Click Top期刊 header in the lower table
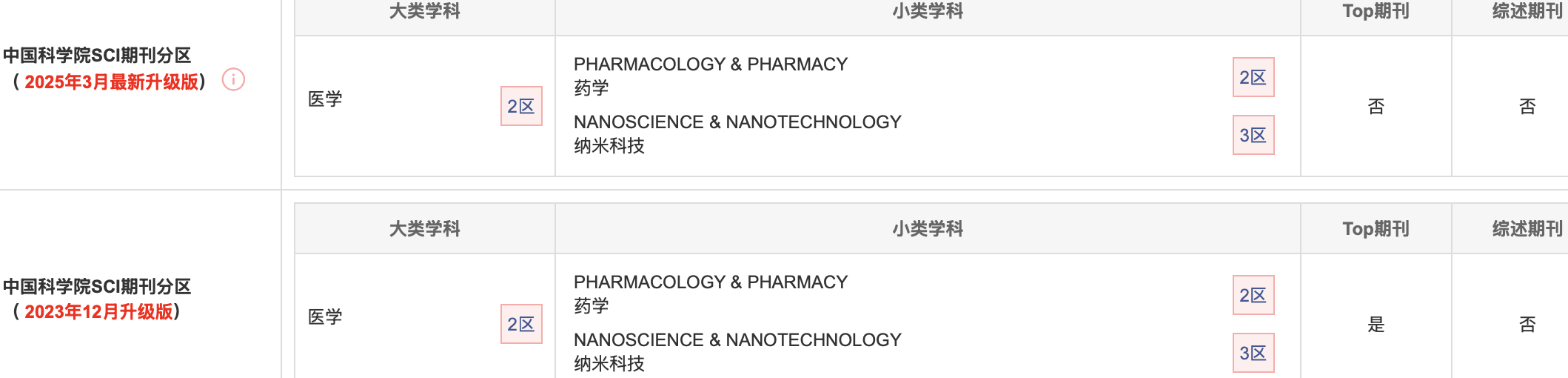The image size is (1568, 378). point(1376,229)
